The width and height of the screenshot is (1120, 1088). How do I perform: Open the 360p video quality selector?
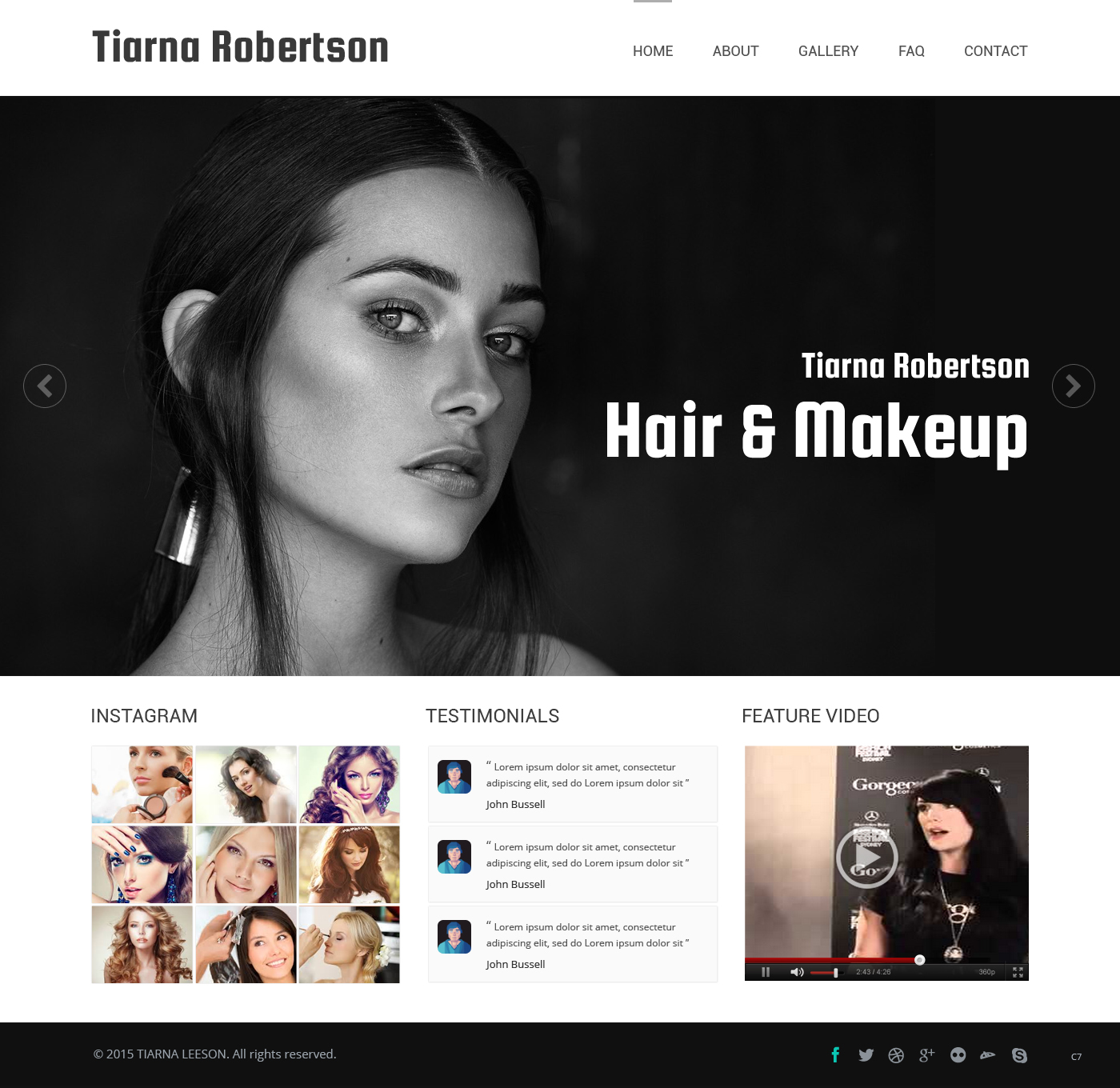click(987, 972)
